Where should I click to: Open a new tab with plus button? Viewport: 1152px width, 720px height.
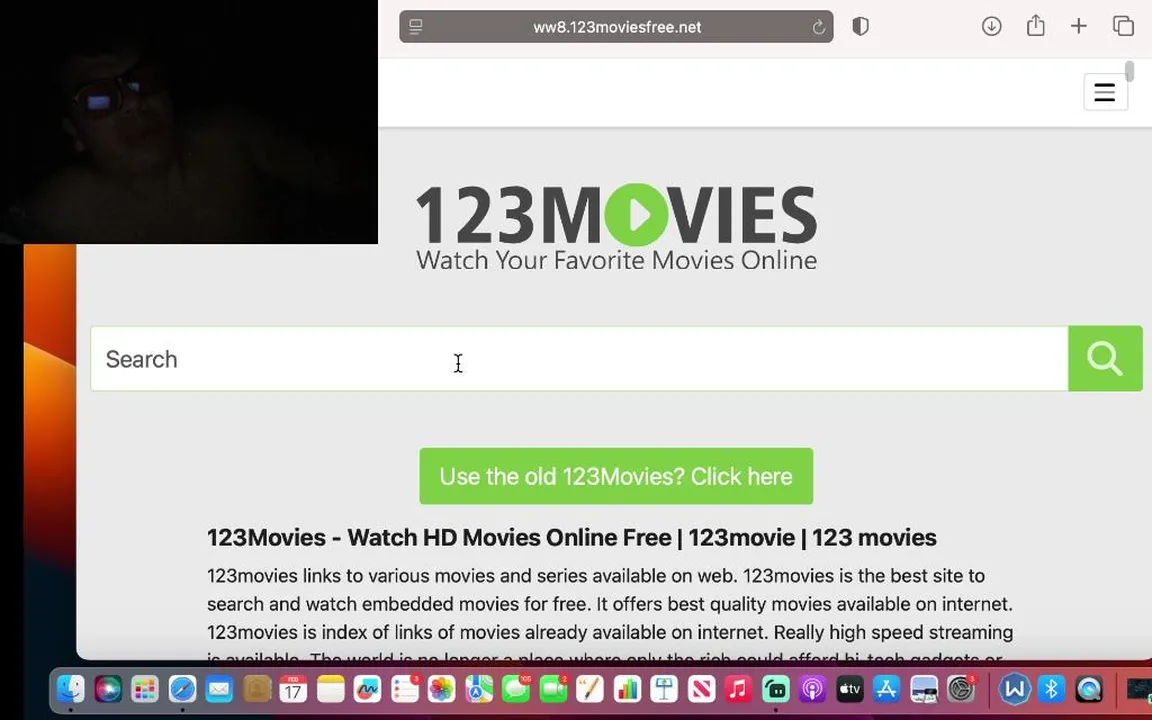pos(1079,26)
